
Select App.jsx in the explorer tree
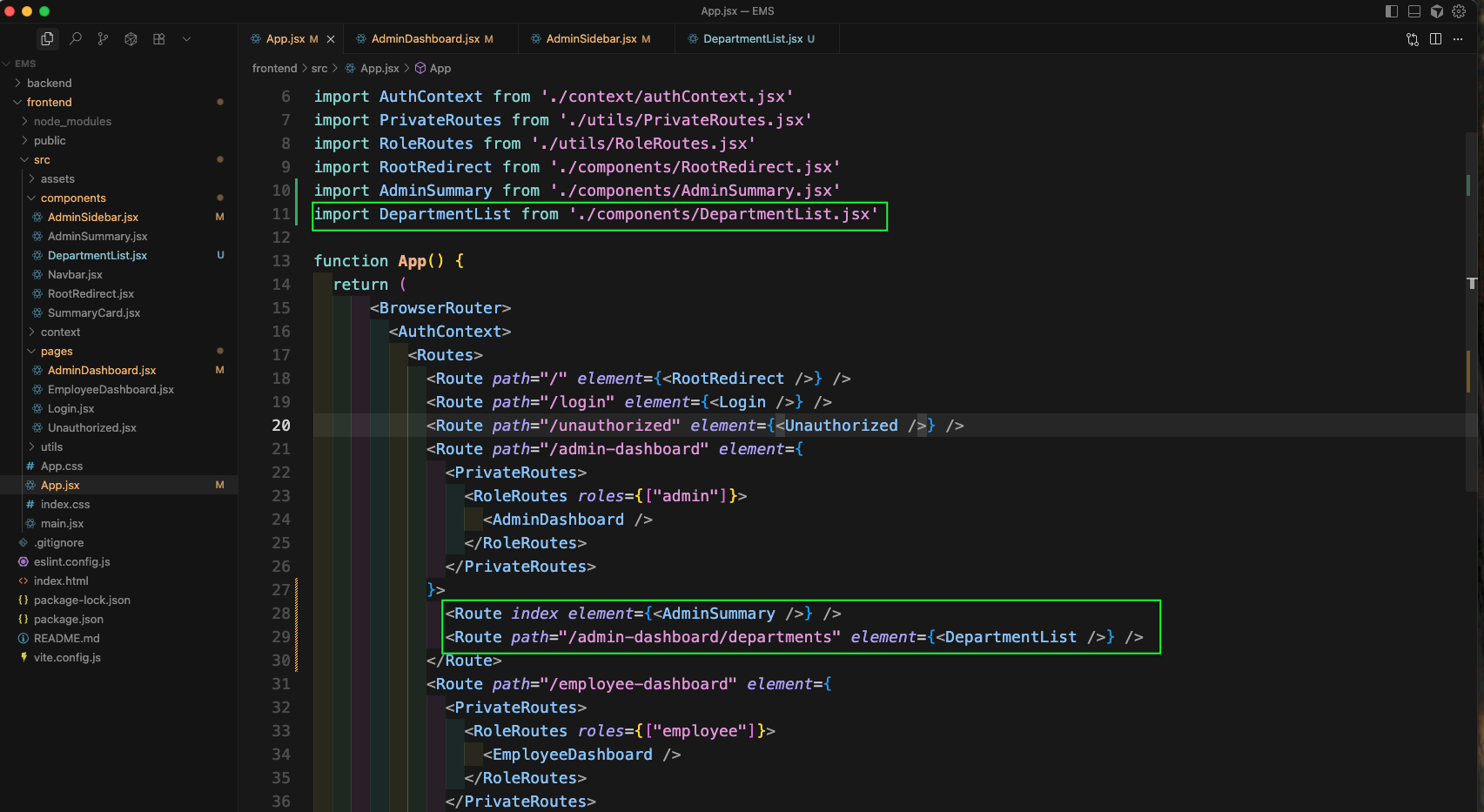pos(118,485)
